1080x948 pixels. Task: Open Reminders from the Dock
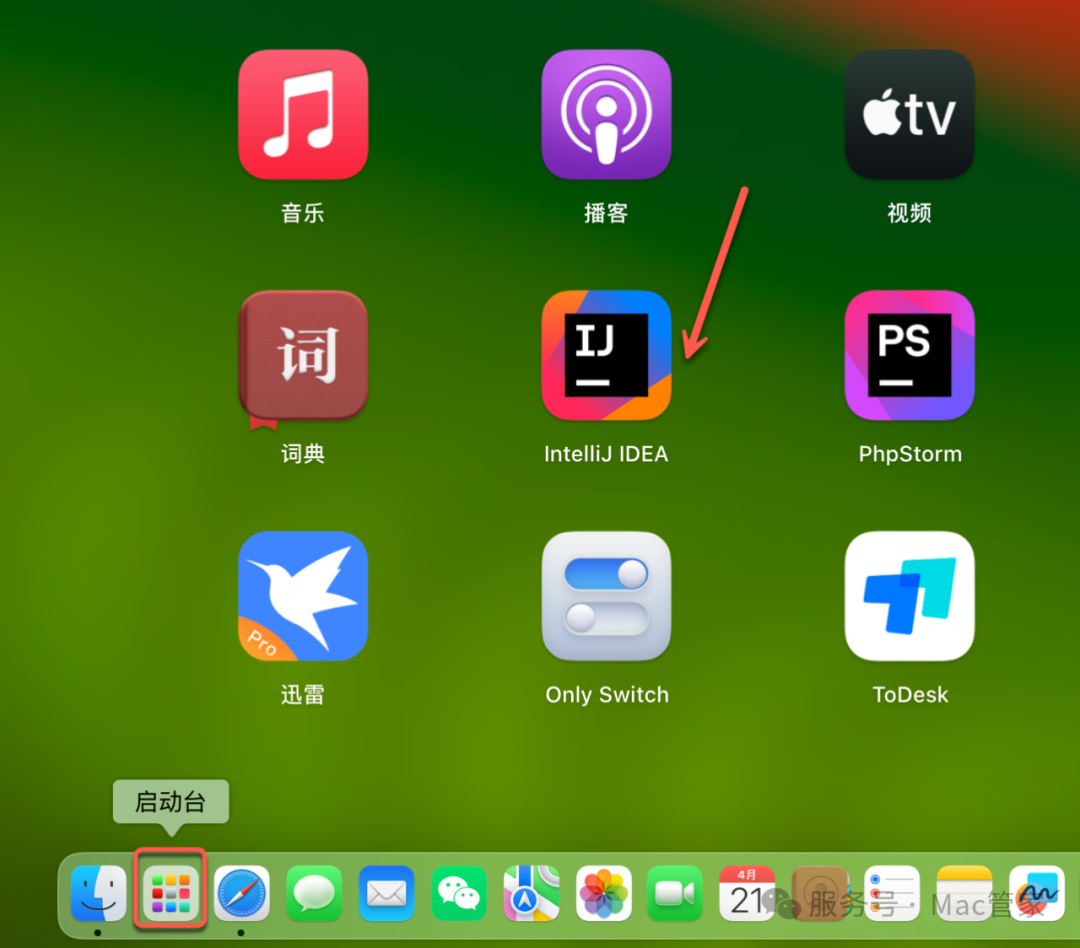point(890,891)
